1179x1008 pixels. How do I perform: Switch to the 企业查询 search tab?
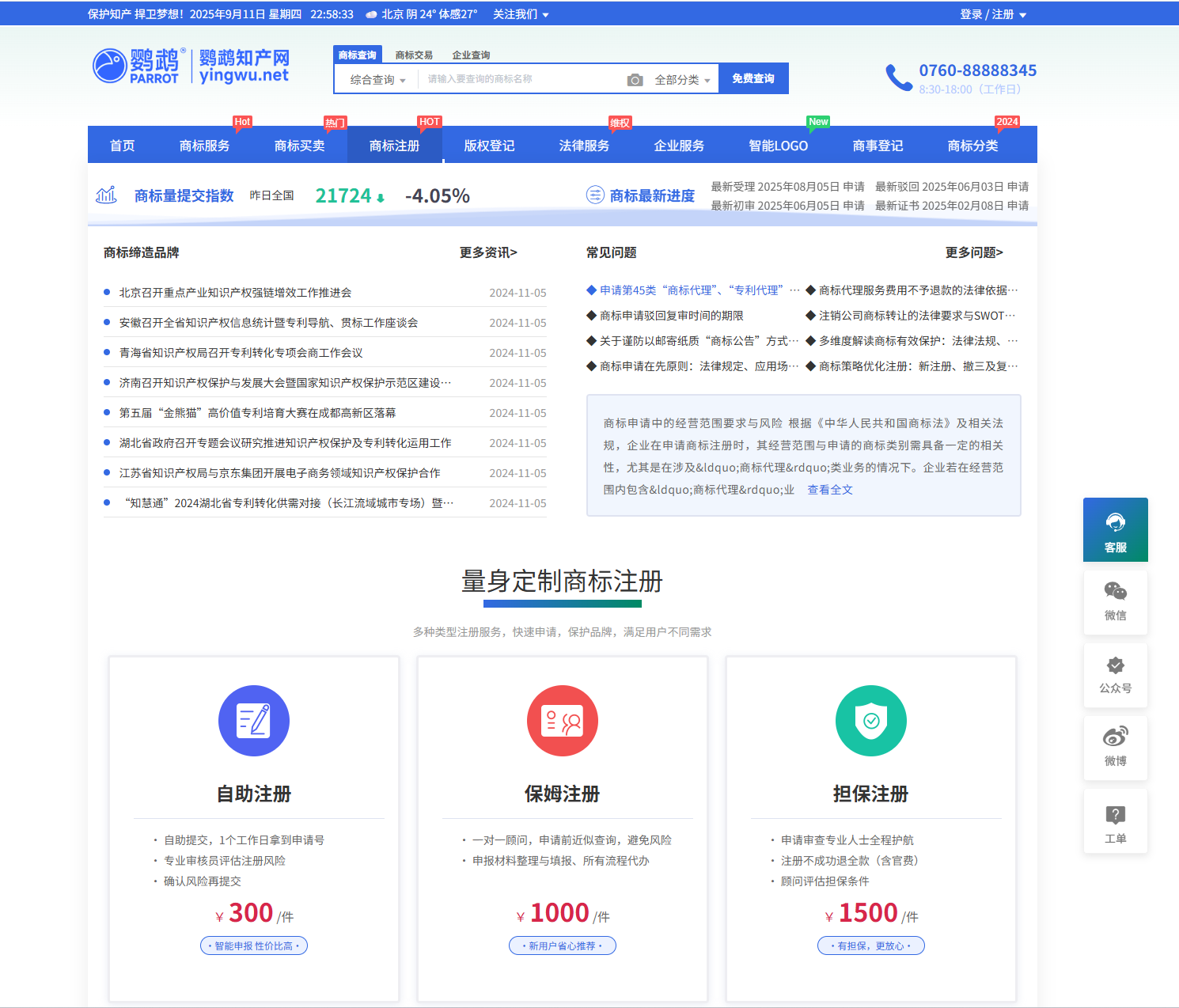point(471,55)
